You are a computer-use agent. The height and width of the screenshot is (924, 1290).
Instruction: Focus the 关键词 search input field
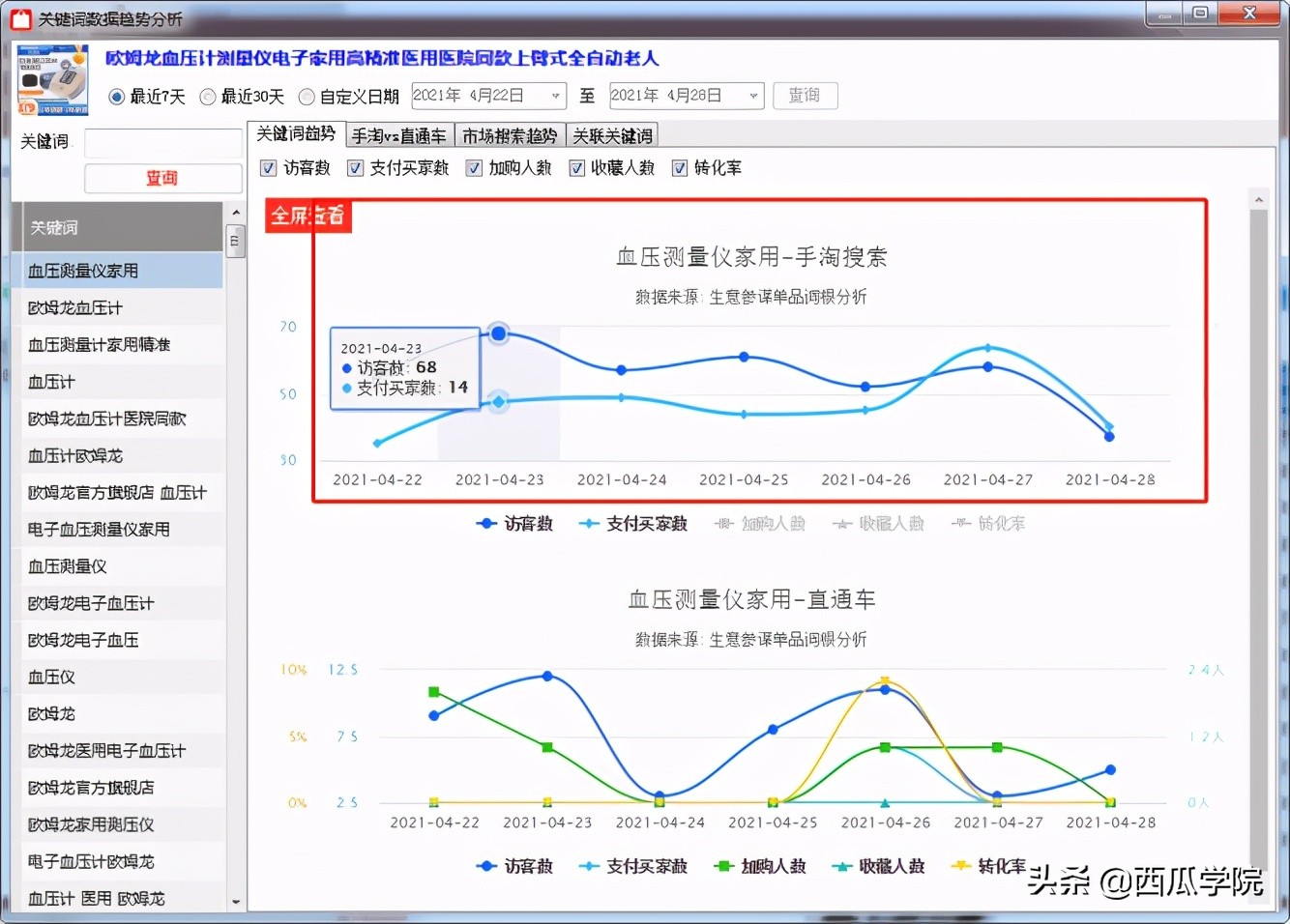click(162, 143)
